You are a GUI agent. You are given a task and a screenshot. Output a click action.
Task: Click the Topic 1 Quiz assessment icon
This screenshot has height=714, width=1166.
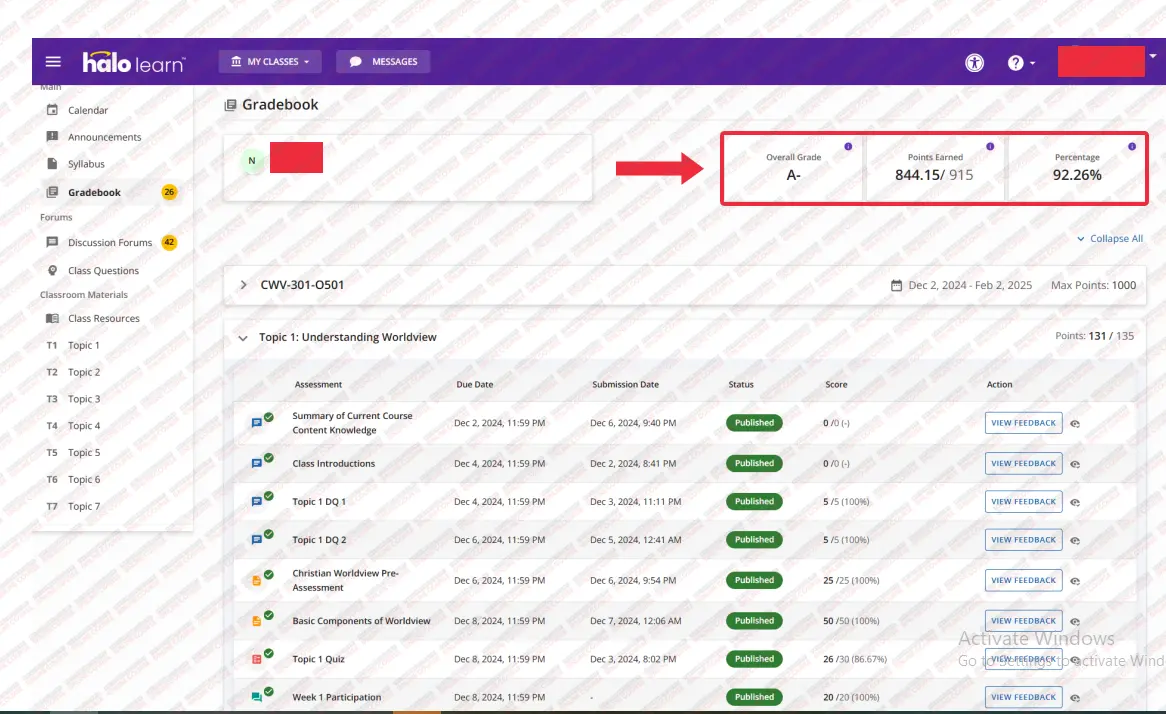point(257,659)
